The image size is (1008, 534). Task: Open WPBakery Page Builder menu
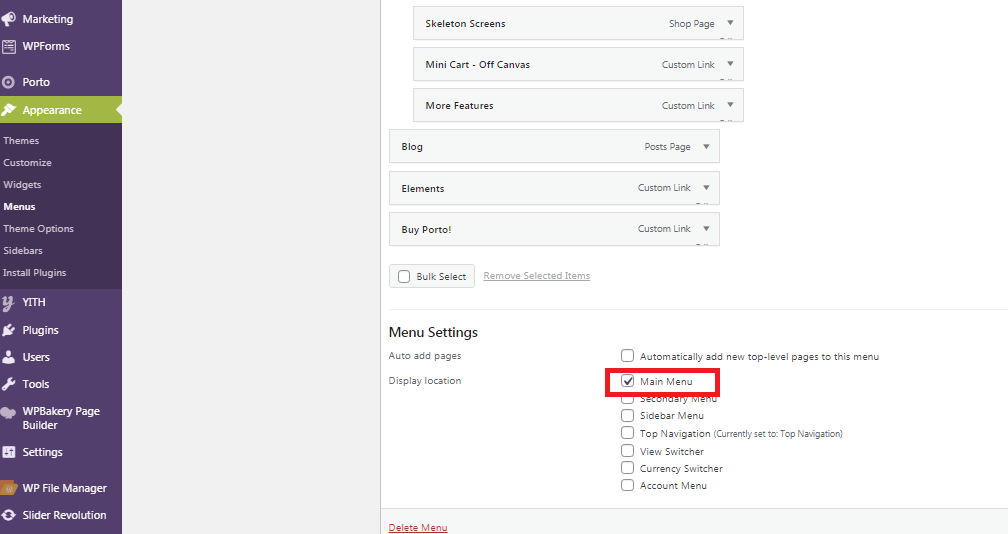pos(60,418)
